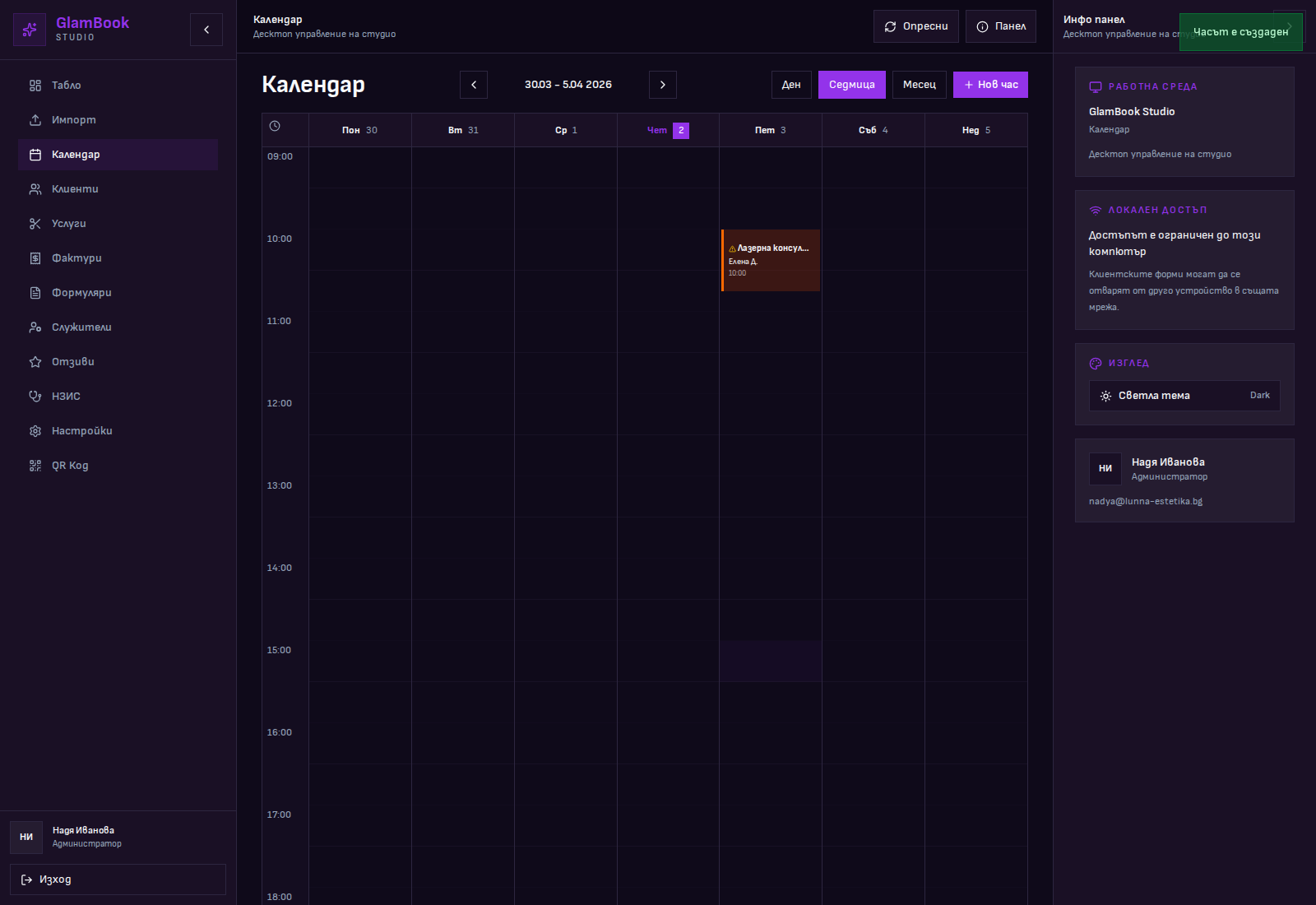Open НЗИС via the stethoscope icon
The image size is (1316, 905).
click(35, 397)
